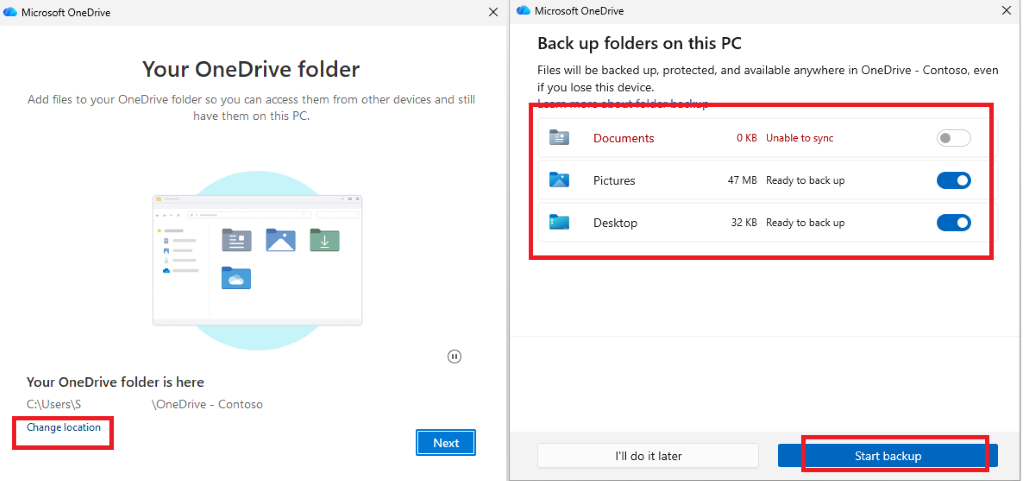Click the 32 KB size value
The width and height of the screenshot is (1024, 481).
(x=744, y=223)
